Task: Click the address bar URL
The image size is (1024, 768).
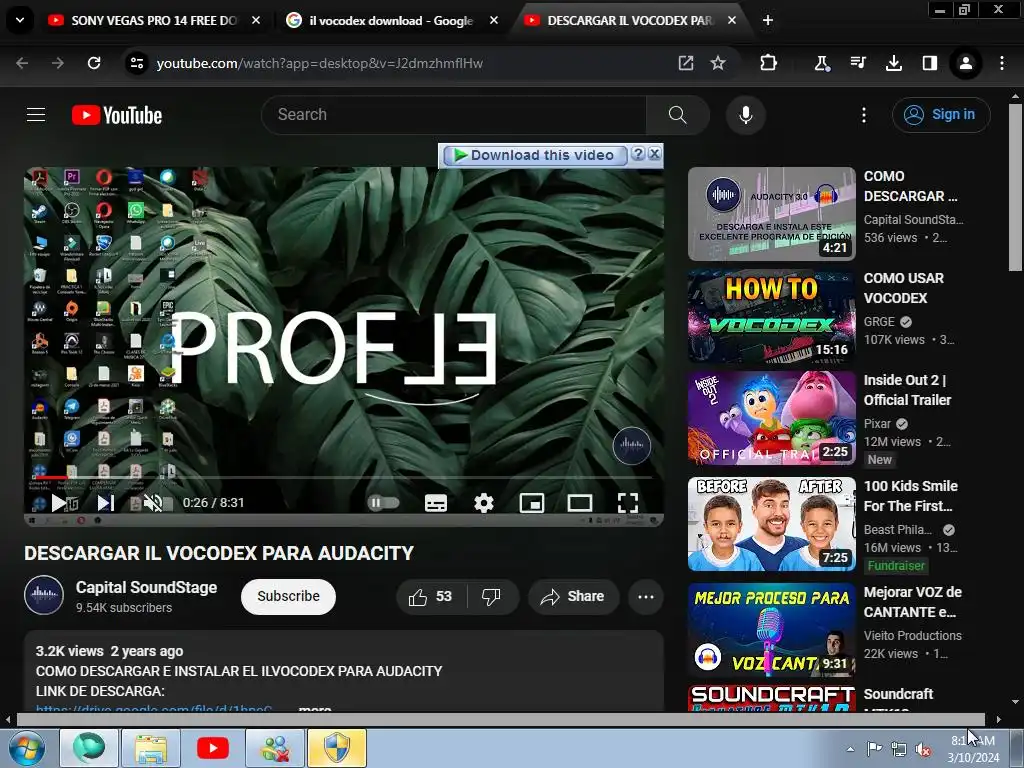Action: pyautogui.click(x=319, y=63)
